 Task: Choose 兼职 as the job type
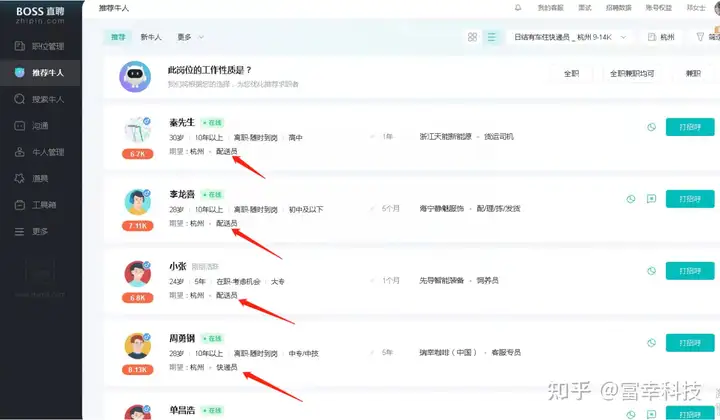[693, 73]
